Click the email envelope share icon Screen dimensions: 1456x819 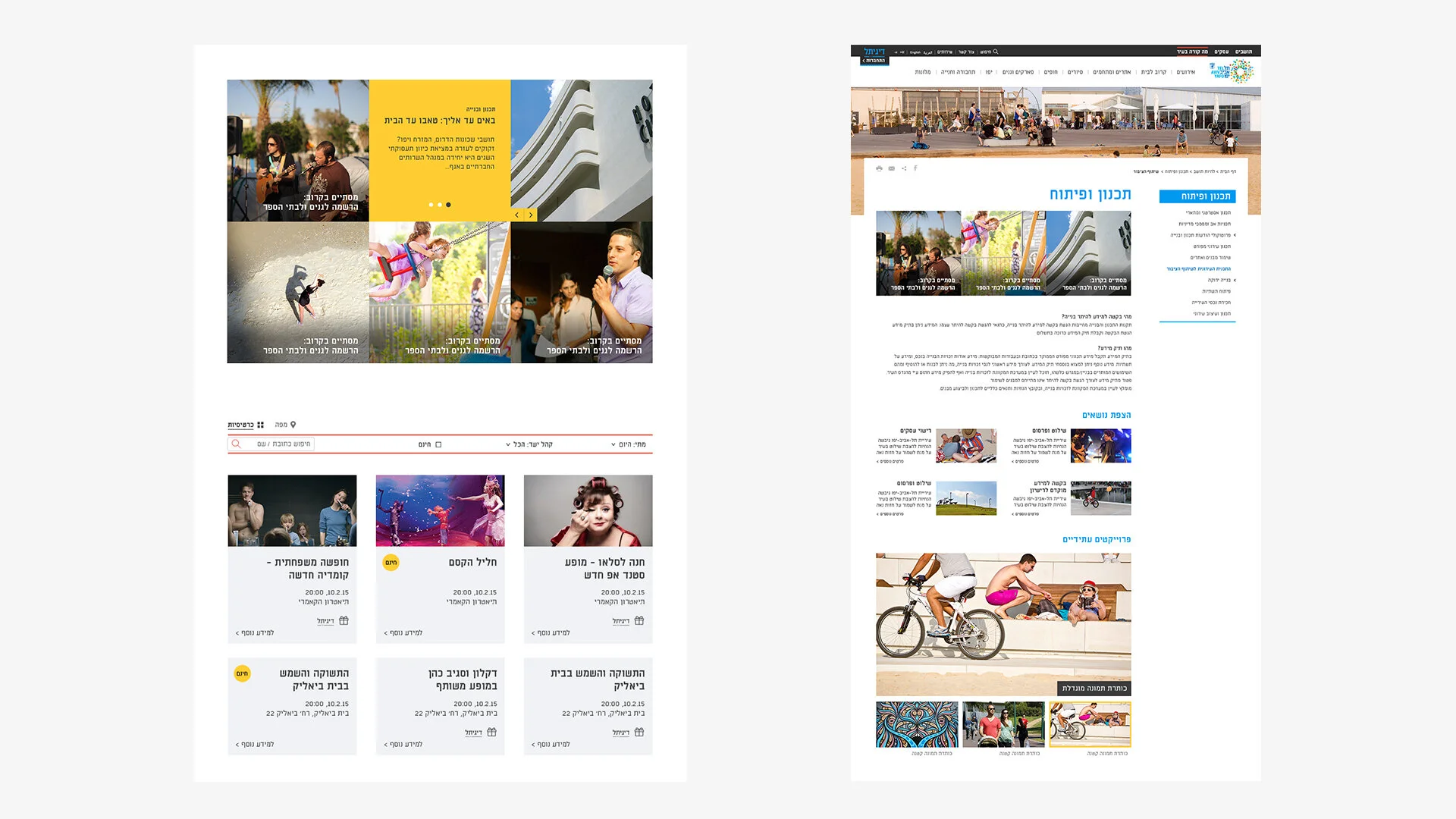coord(891,168)
